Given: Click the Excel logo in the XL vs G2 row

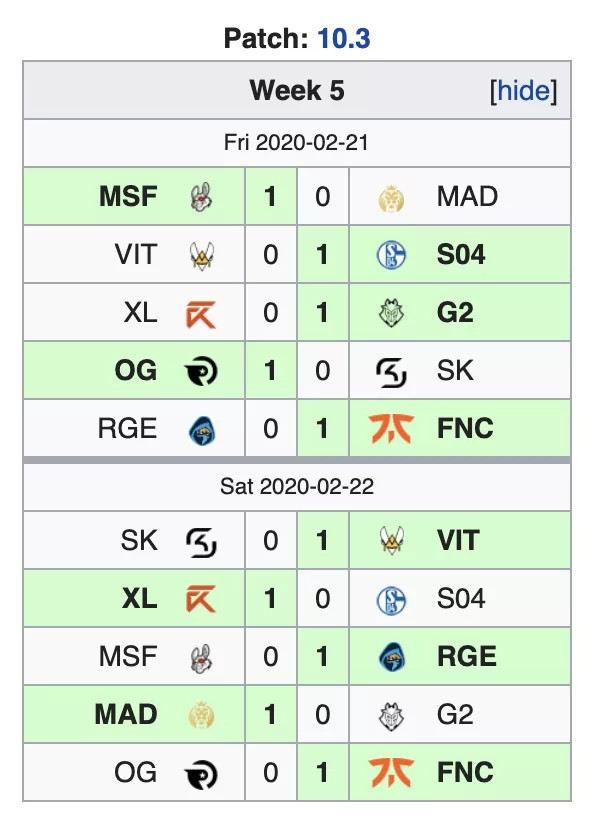Looking at the screenshot, I should pyautogui.click(x=201, y=314).
